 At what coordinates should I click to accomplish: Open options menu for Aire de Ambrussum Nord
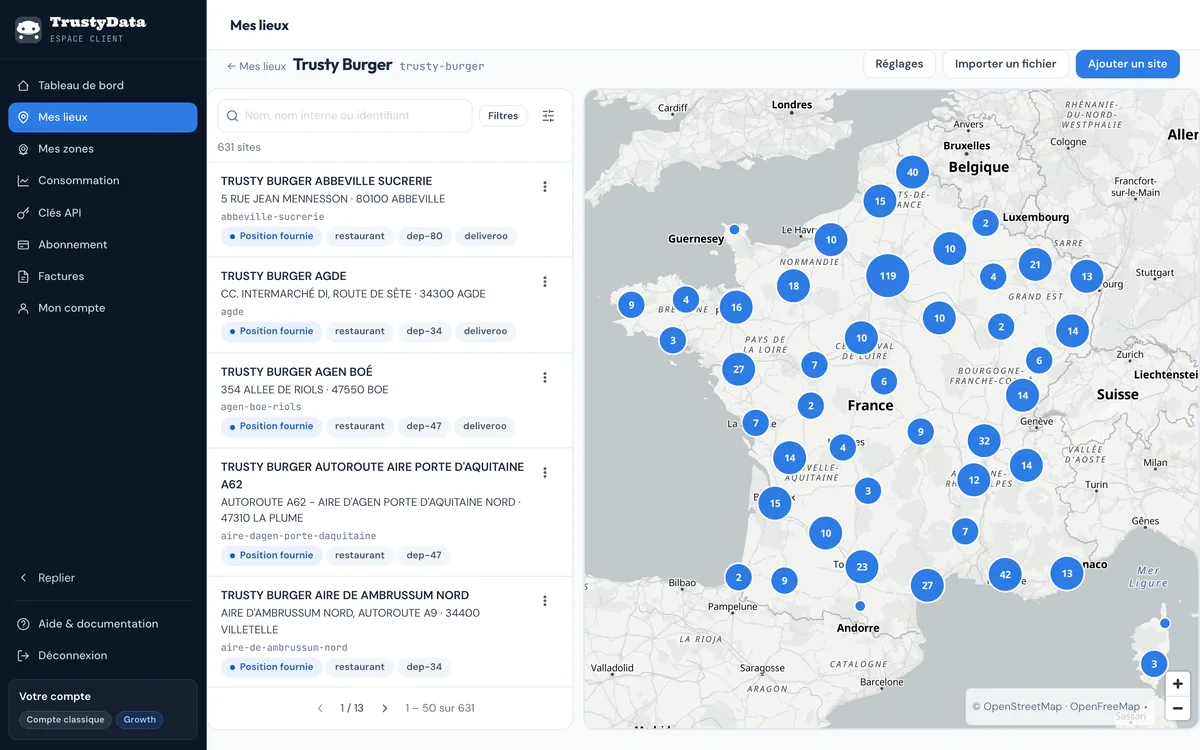(x=545, y=601)
